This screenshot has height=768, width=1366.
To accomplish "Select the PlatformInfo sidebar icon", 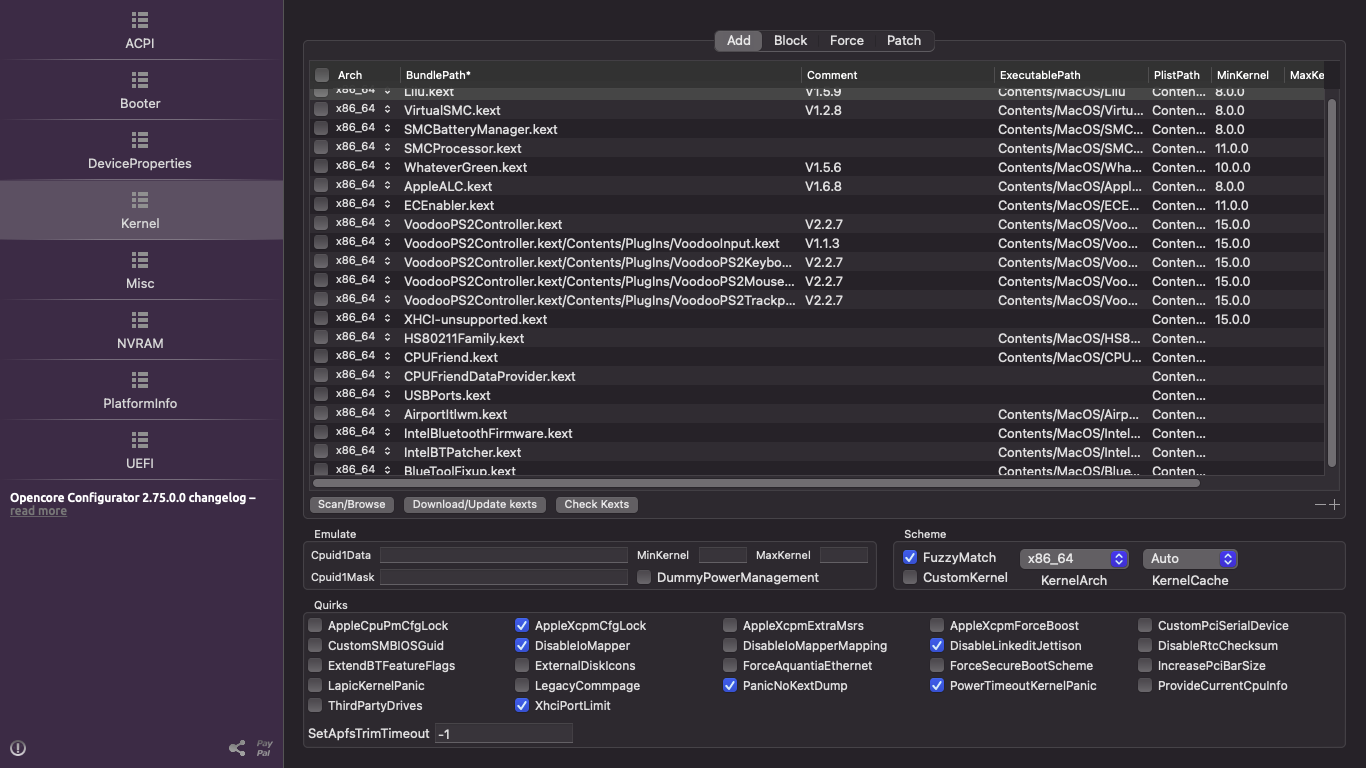I will [140, 380].
